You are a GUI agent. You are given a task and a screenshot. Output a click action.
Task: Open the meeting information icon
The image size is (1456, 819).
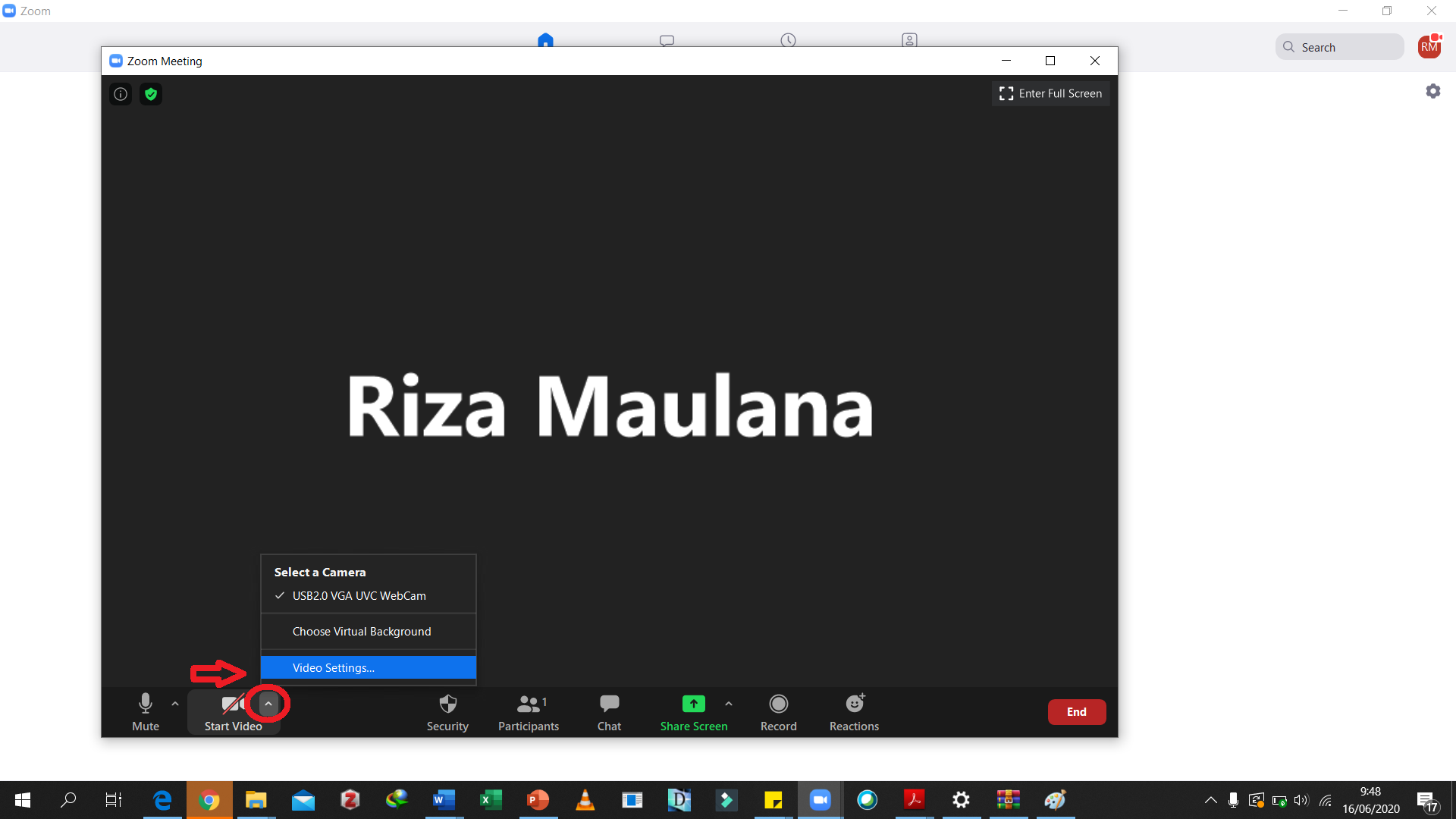[x=121, y=94]
